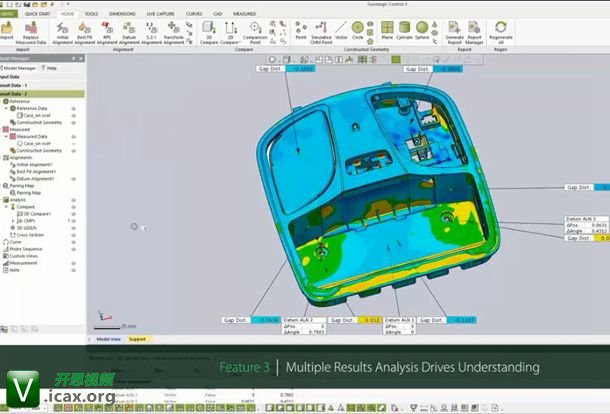Toggle visibility of 3D GD&Ts
The width and height of the screenshot is (610, 414).
(73, 228)
